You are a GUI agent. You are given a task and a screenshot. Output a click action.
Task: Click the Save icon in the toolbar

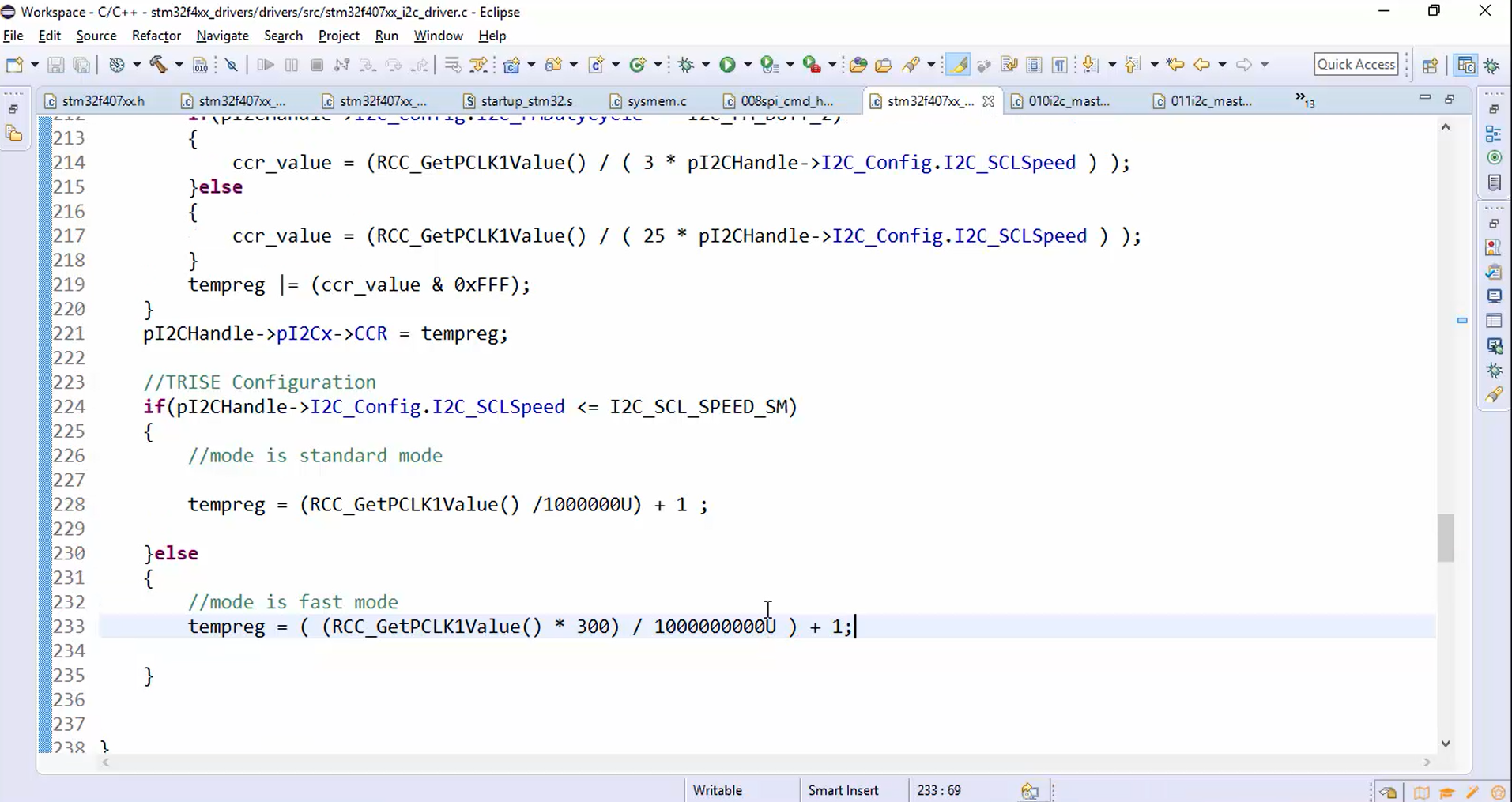(x=55, y=65)
